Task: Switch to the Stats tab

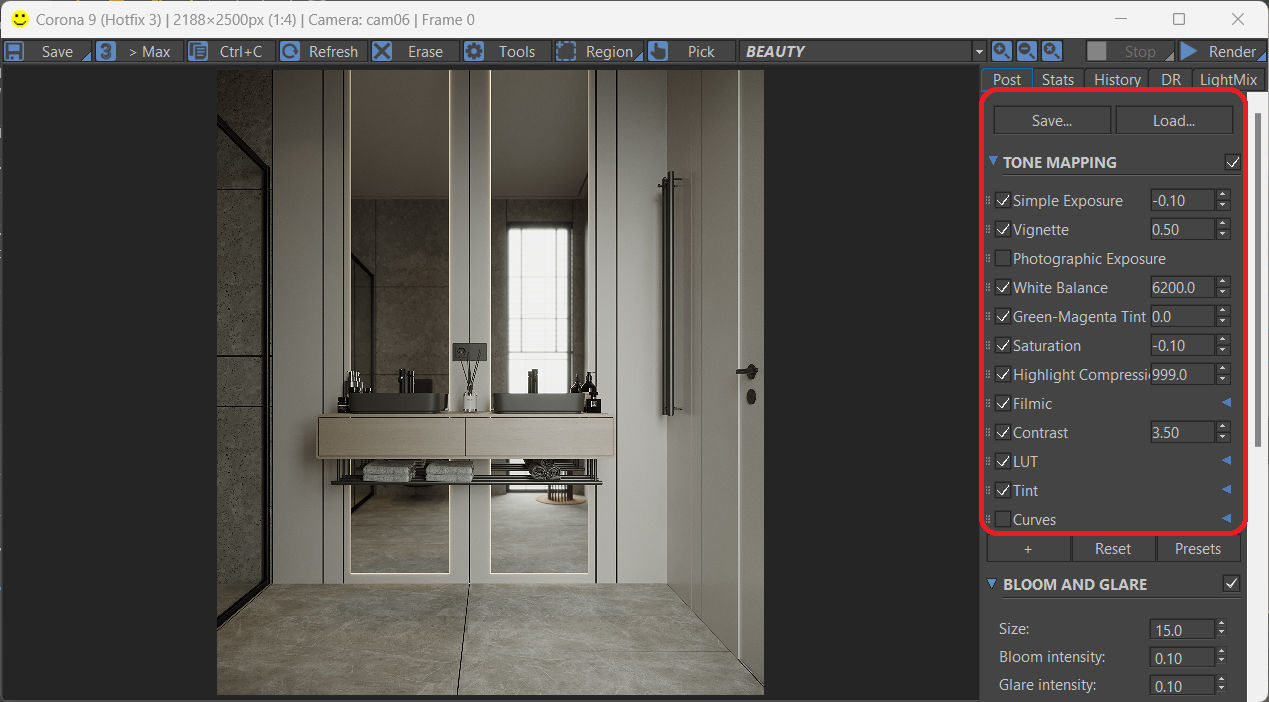Action: (1058, 79)
